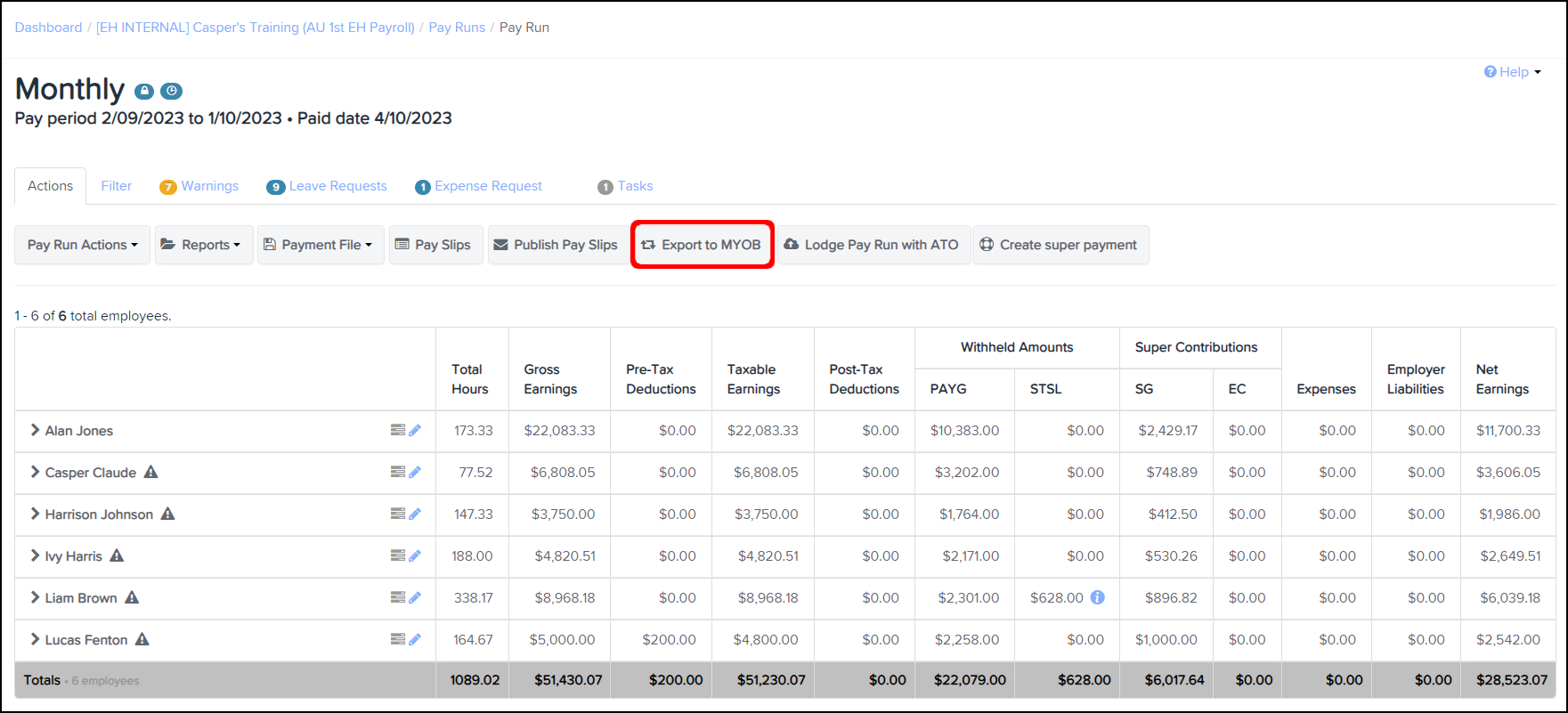Screen dimensions: 1568x713
Task: Expand Liam Brown row
Action: click(x=35, y=597)
